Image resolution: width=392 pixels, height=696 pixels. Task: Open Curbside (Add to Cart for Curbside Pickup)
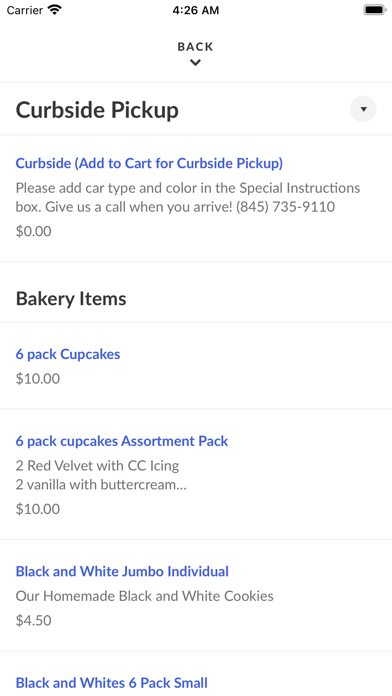[x=149, y=163]
